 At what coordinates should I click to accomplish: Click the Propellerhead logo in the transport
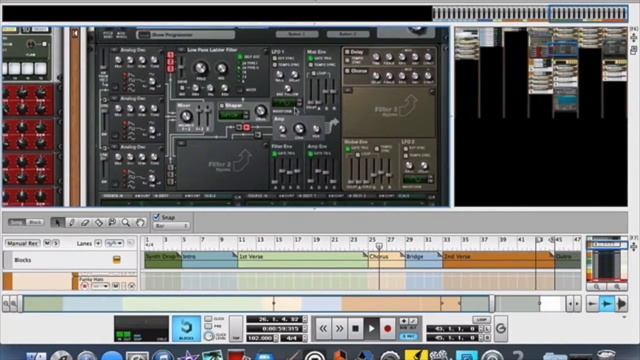[x=501, y=328]
